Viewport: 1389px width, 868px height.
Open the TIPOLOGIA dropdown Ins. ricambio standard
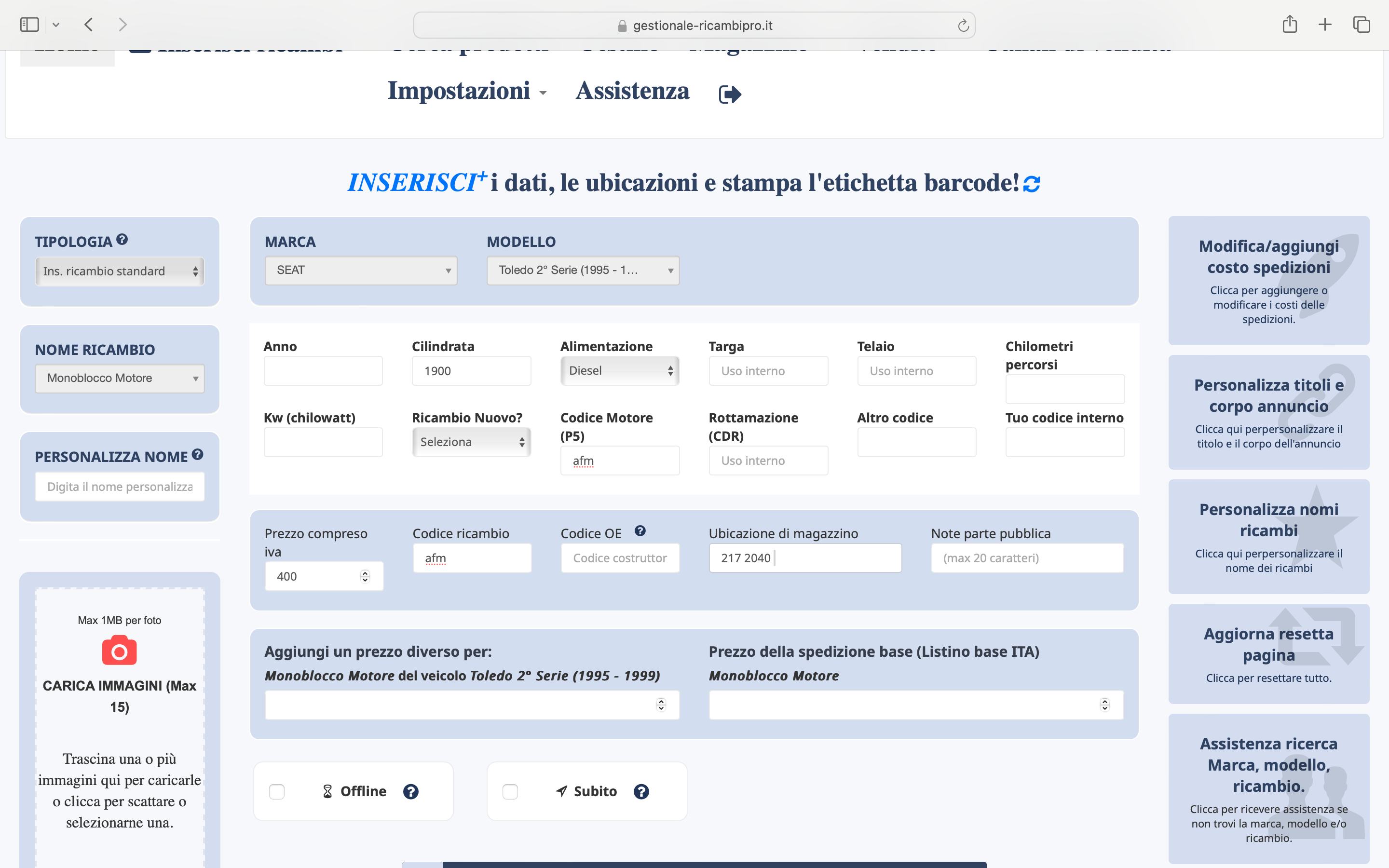120,271
